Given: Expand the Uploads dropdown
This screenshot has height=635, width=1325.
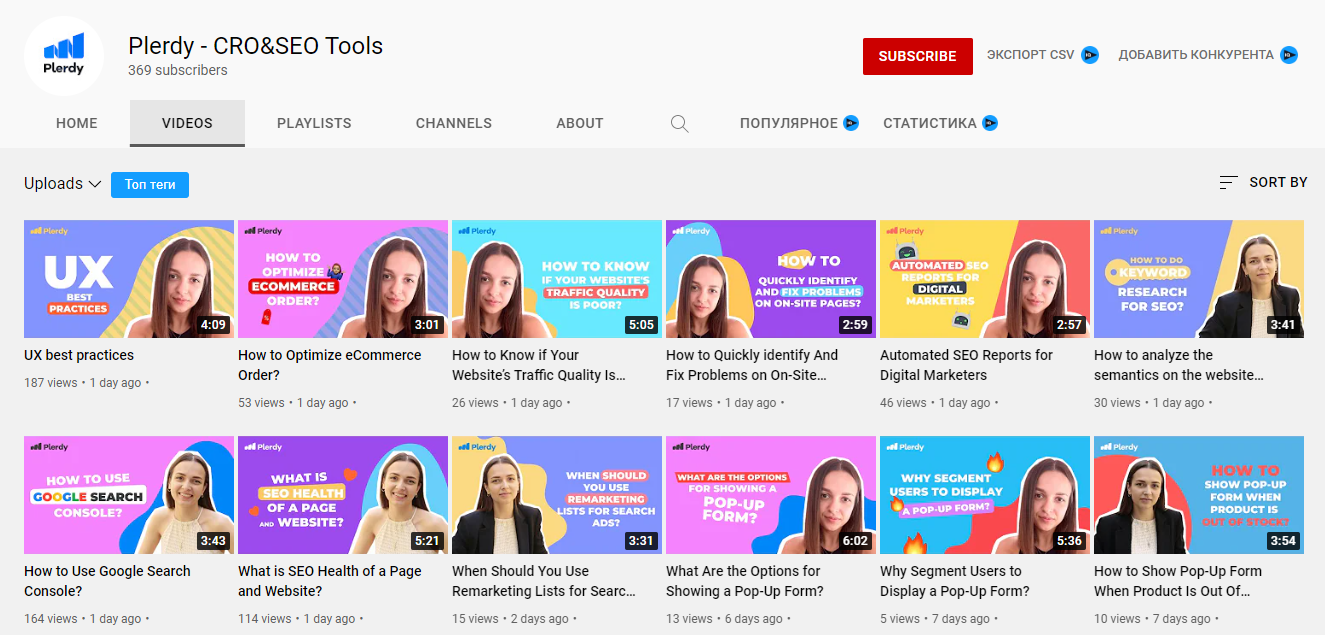Looking at the screenshot, I should [63, 184].
